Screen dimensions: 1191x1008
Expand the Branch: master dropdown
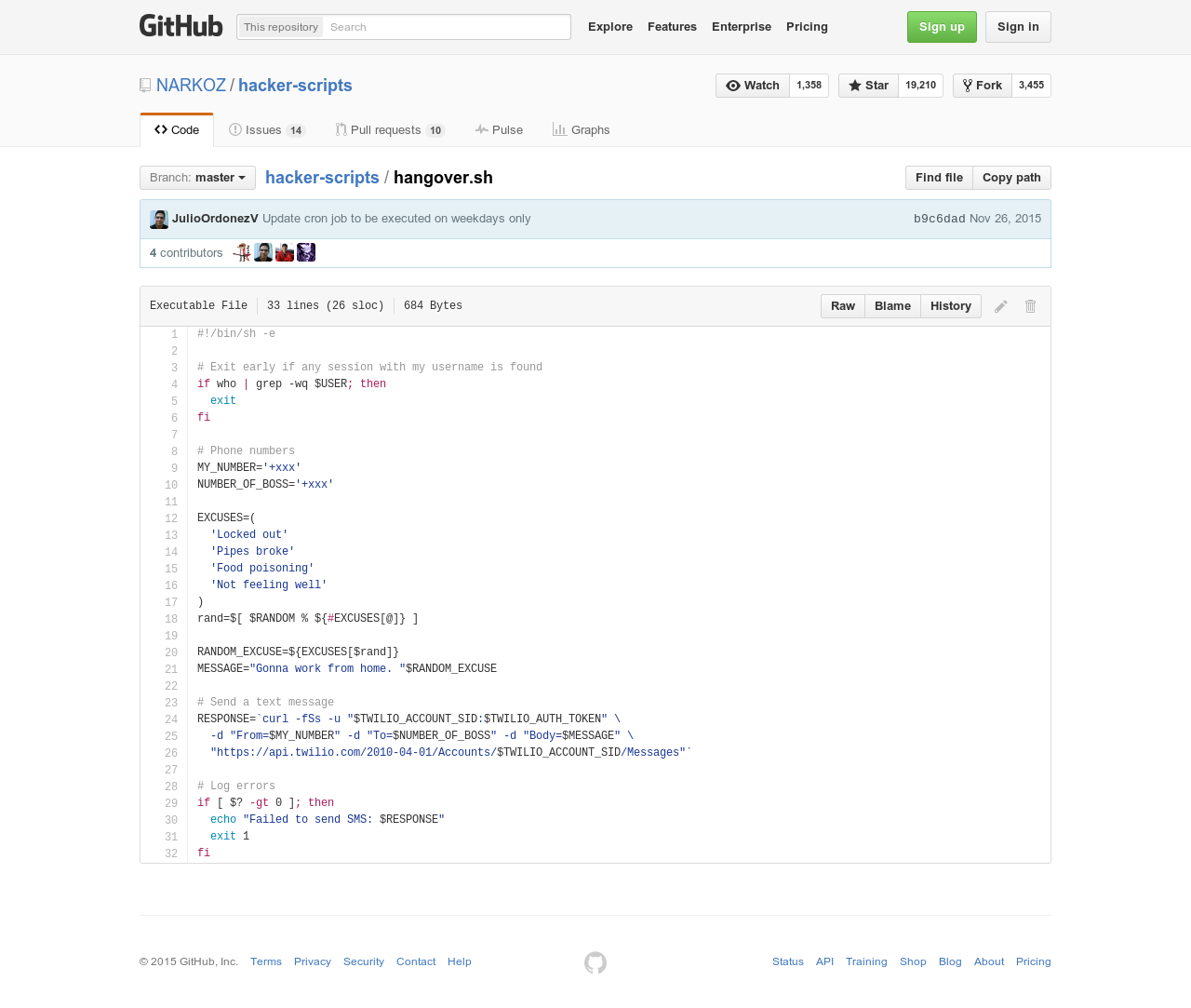pos(197,178)
